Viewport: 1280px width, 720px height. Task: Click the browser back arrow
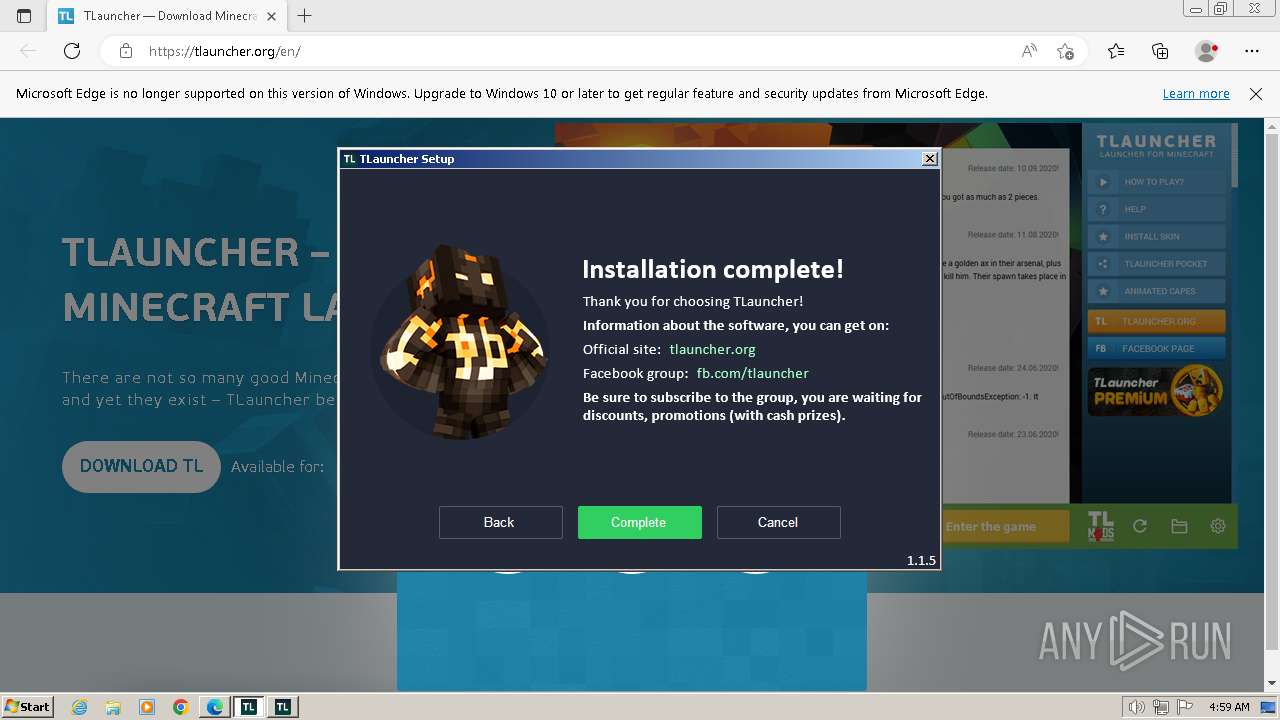[28, 51]
